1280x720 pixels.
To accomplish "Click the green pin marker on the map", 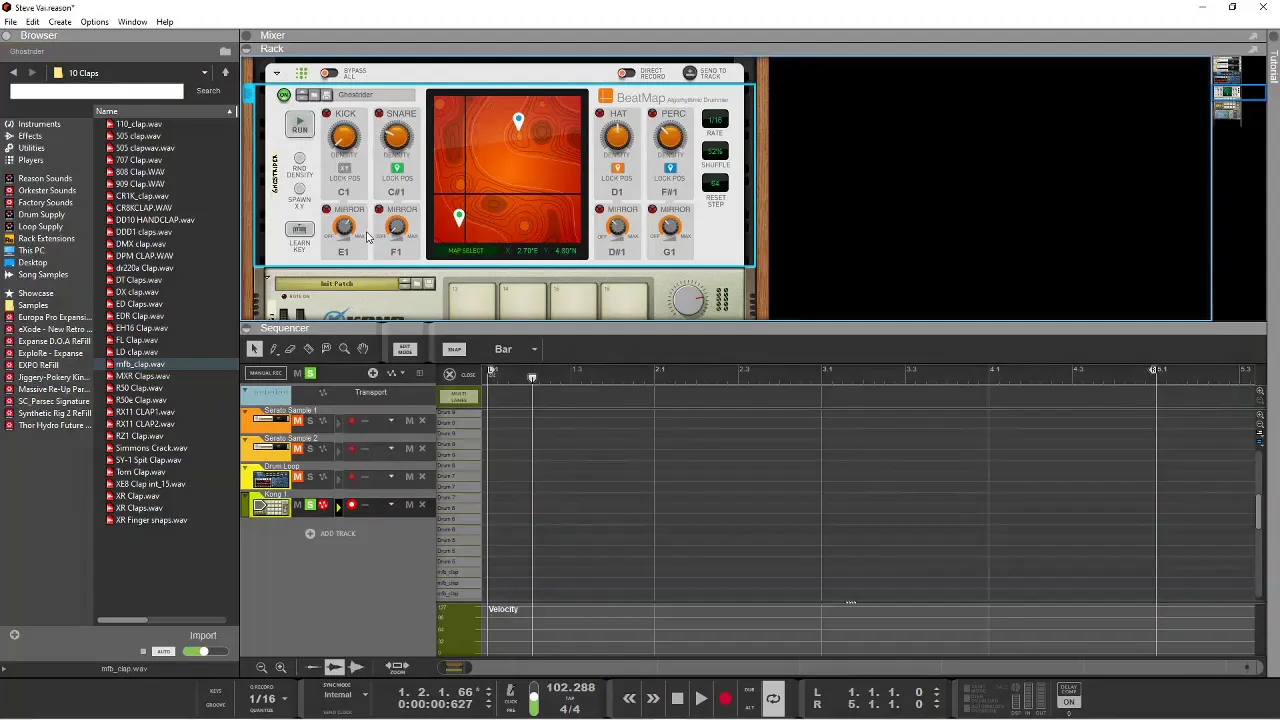I will [459, 216].
